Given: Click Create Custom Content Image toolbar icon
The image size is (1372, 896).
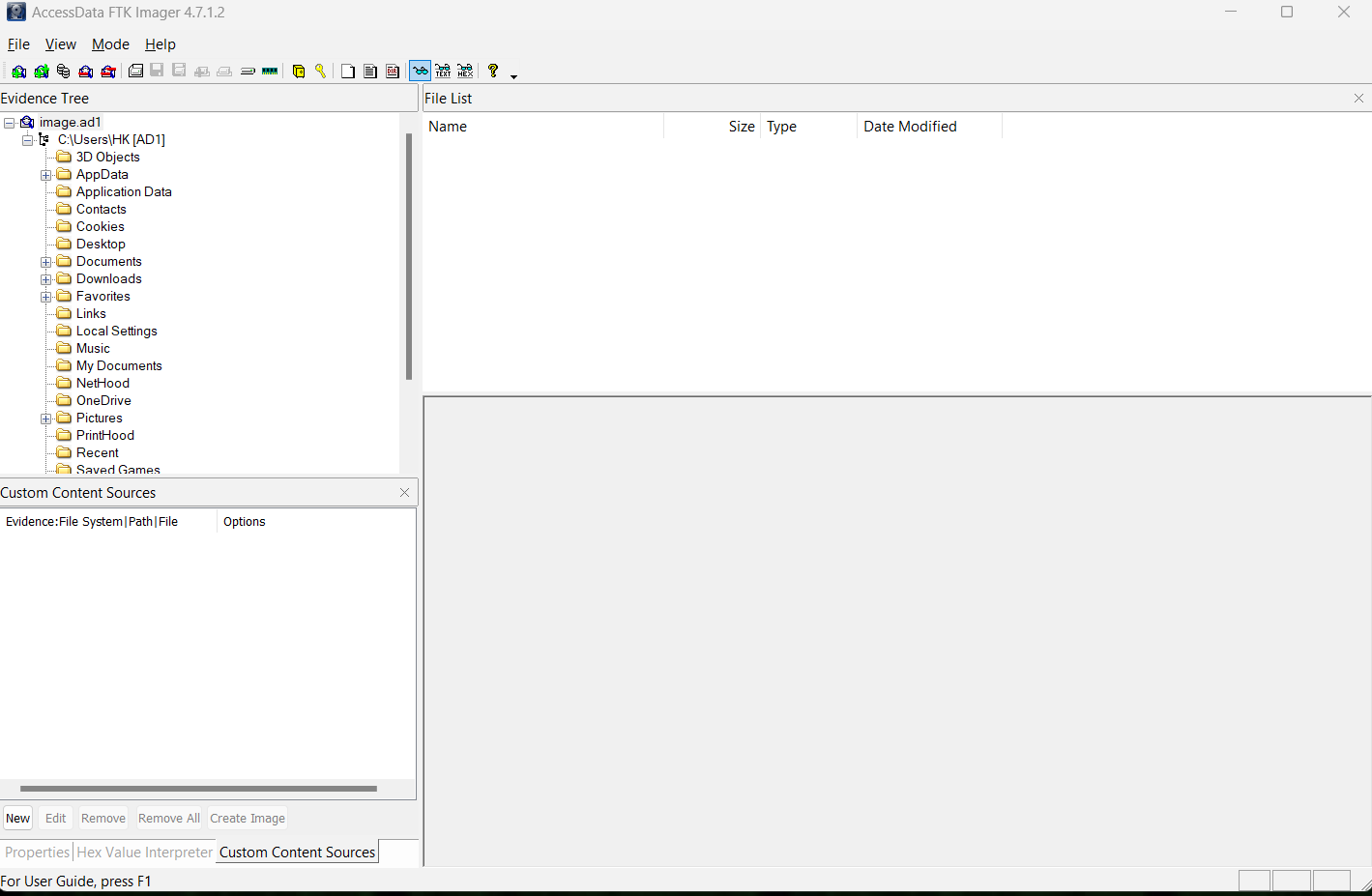Looking at the screenshot, I should click(x=224, y=72).
